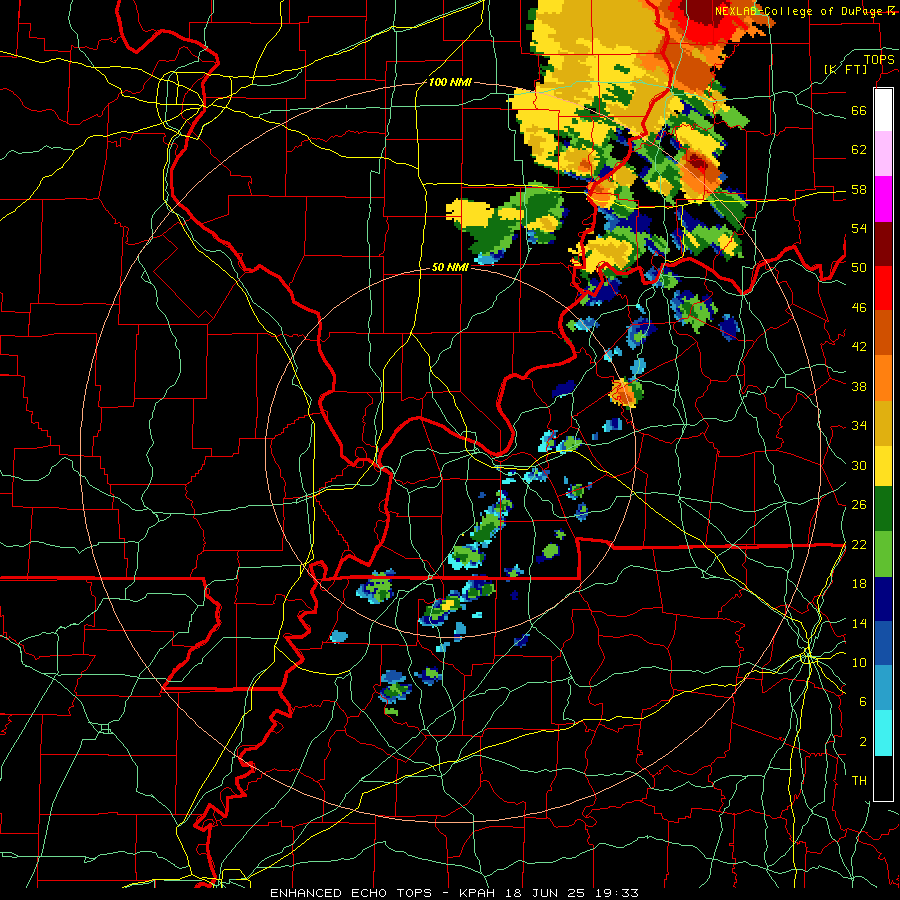
Task: Click the cyan swatch in the tops scale
Action: pos(883,733)
